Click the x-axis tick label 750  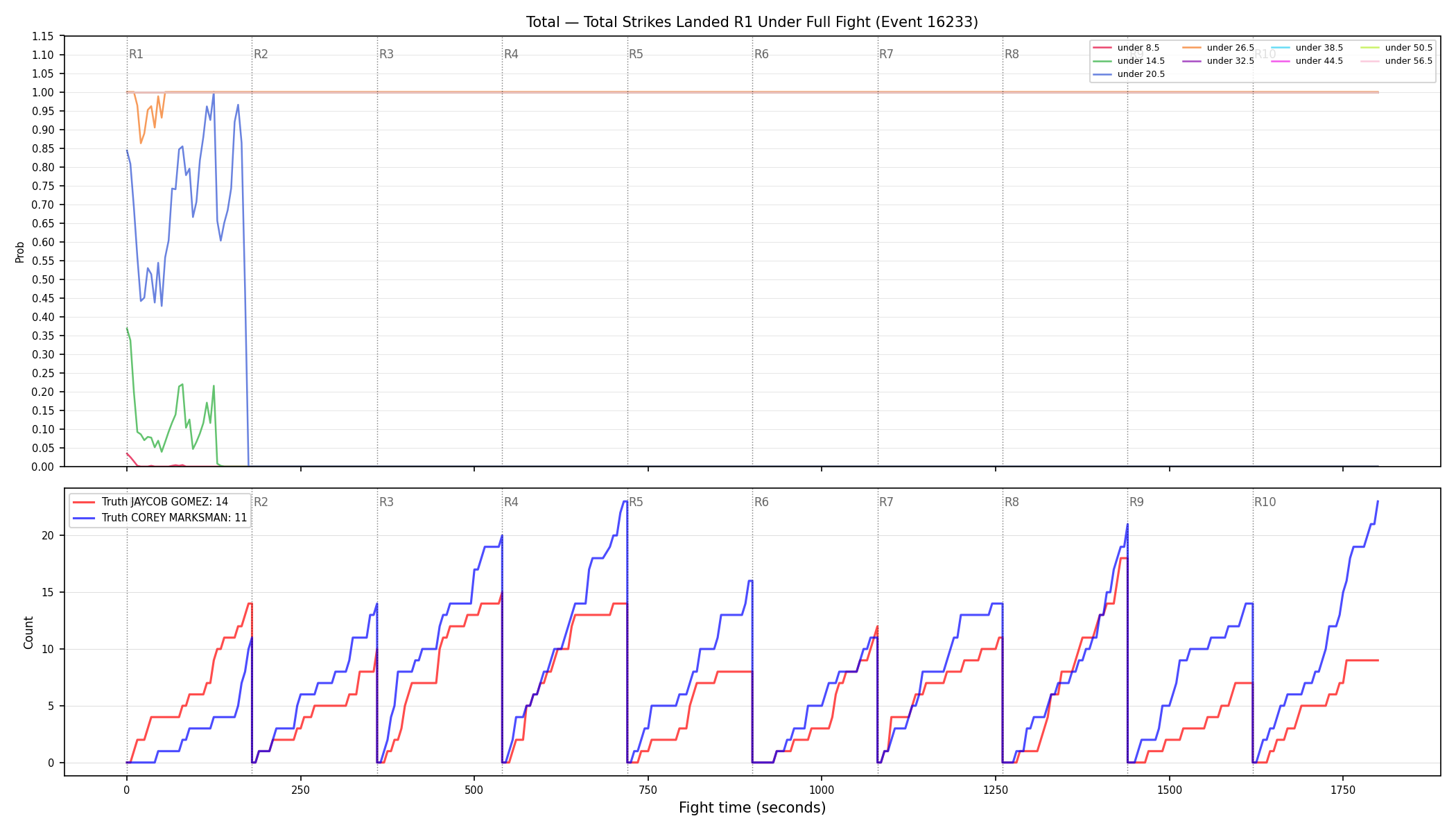(x=648, y=790)
